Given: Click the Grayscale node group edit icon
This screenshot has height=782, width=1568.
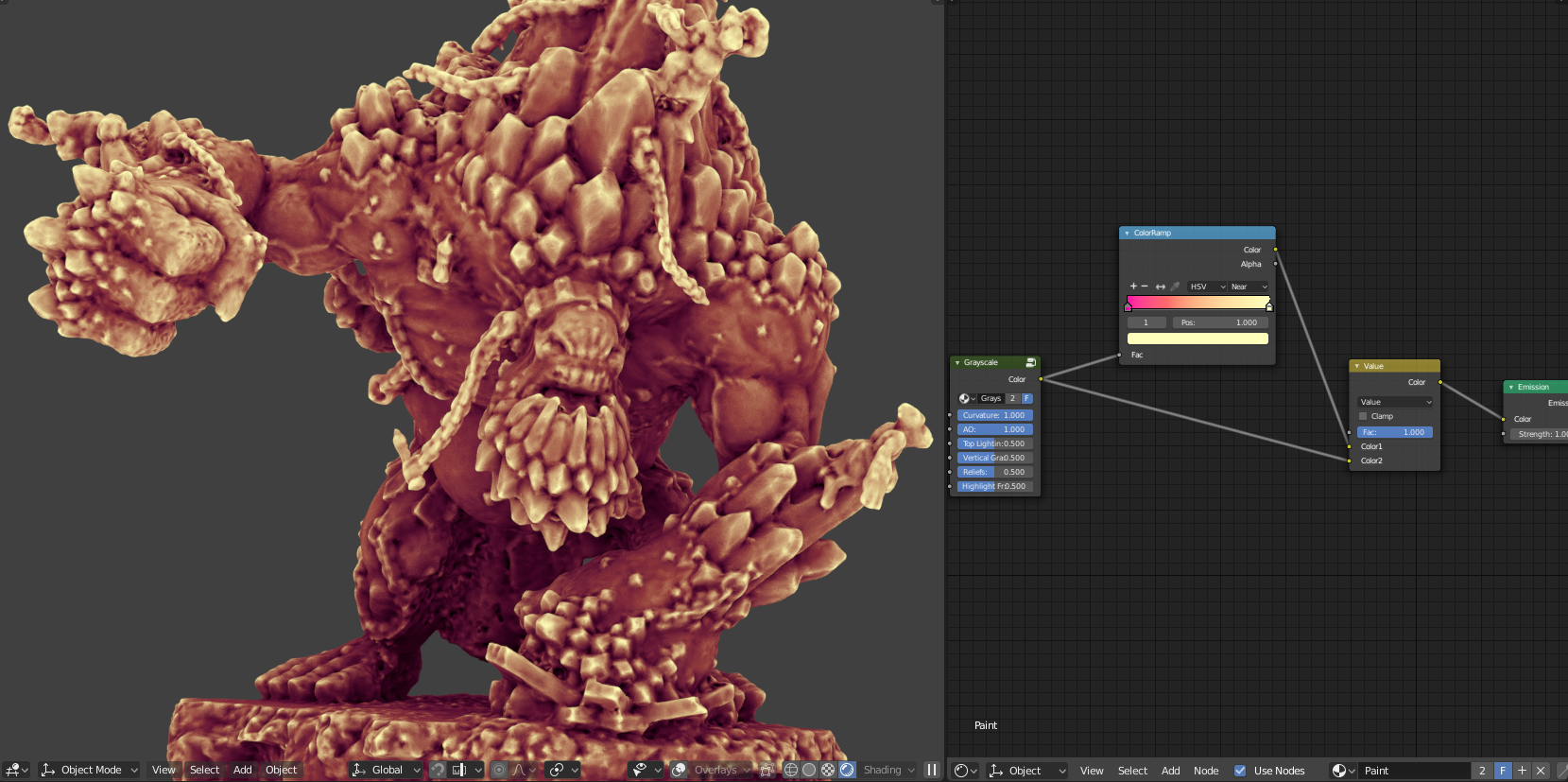Looking at the screenshot, I should [1030, 362].
